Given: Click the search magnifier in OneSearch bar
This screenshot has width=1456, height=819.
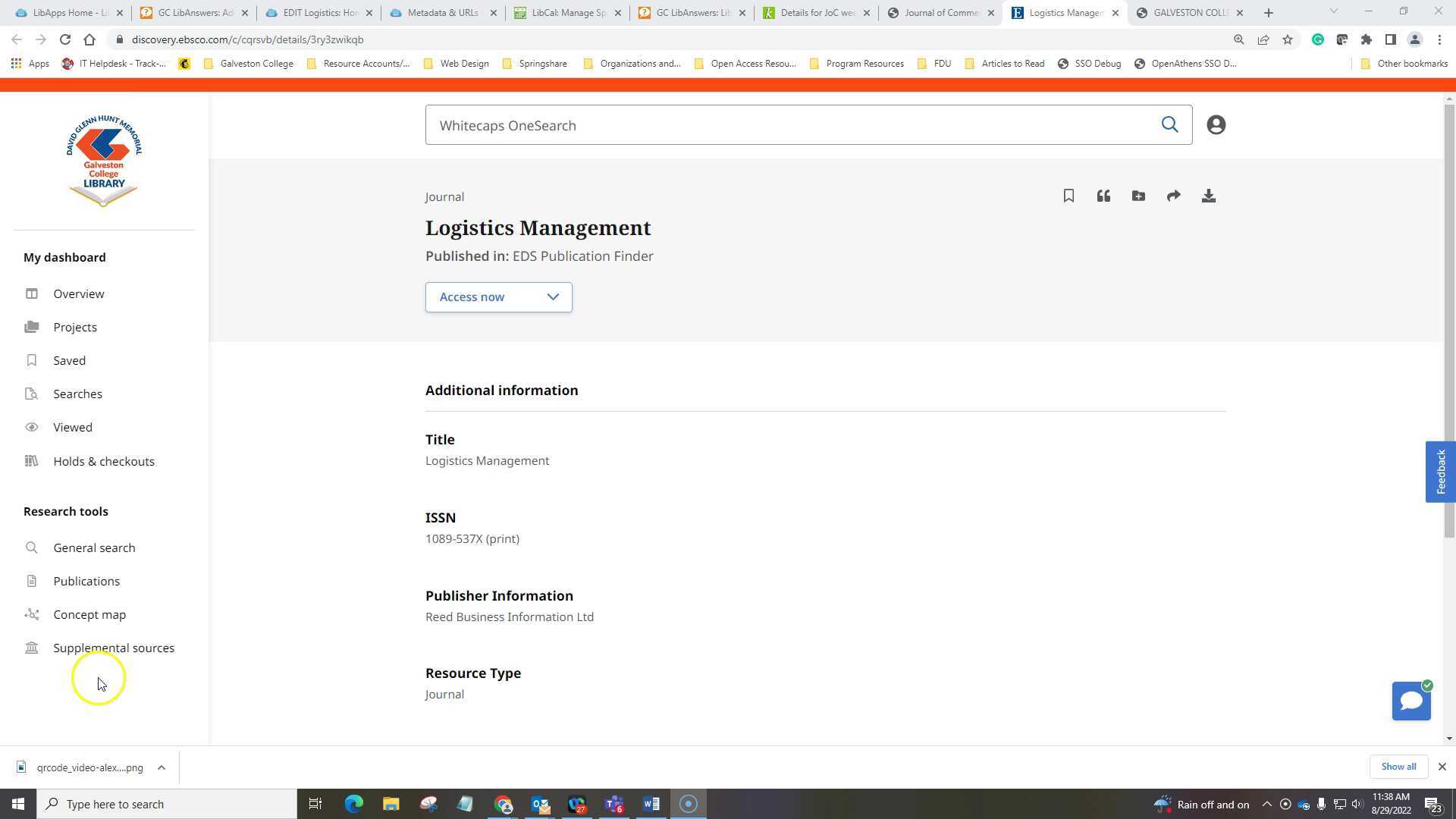Looking at the screenshot, I should (x=1170, y=124).
